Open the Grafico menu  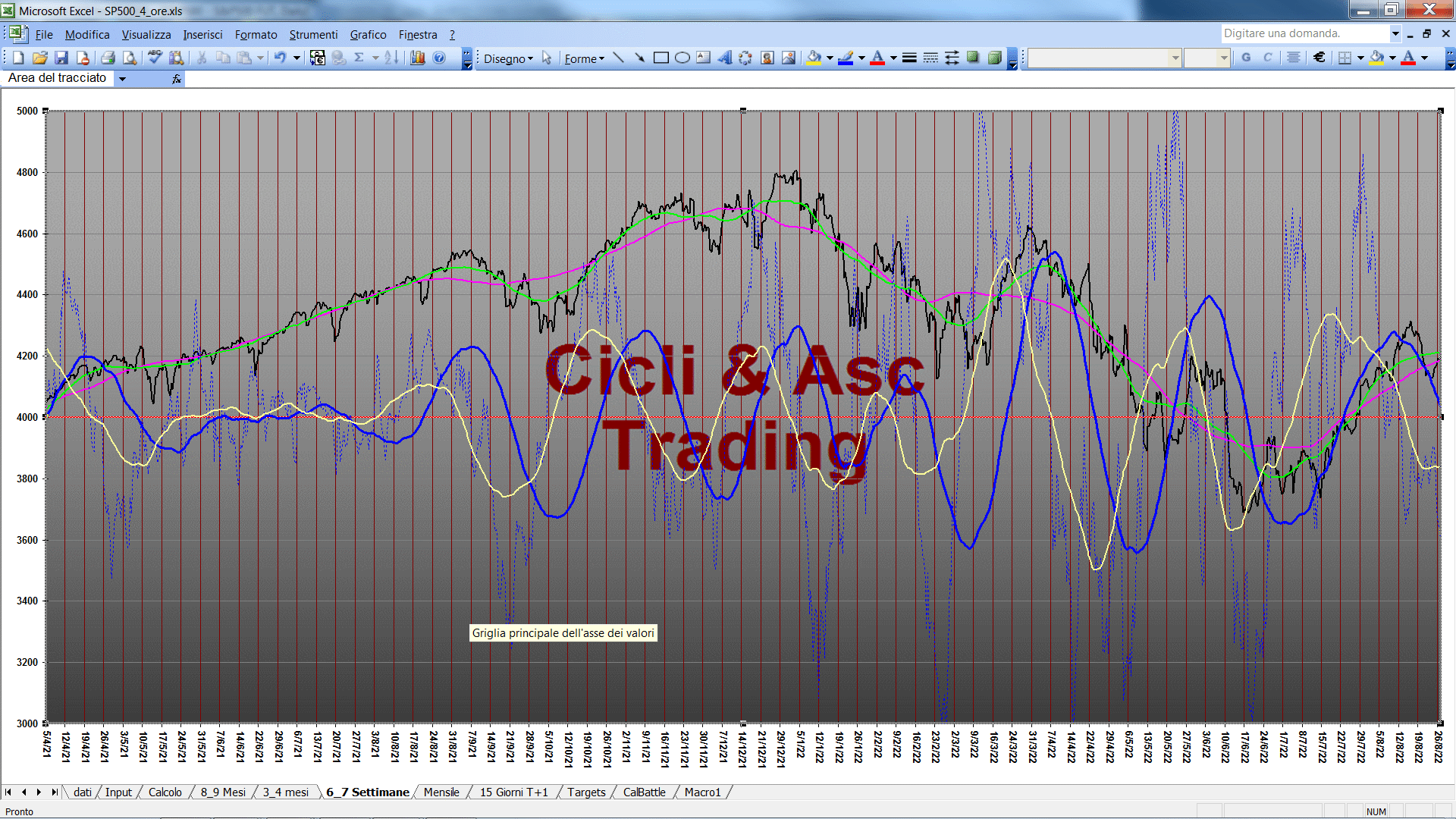point(368,35)
